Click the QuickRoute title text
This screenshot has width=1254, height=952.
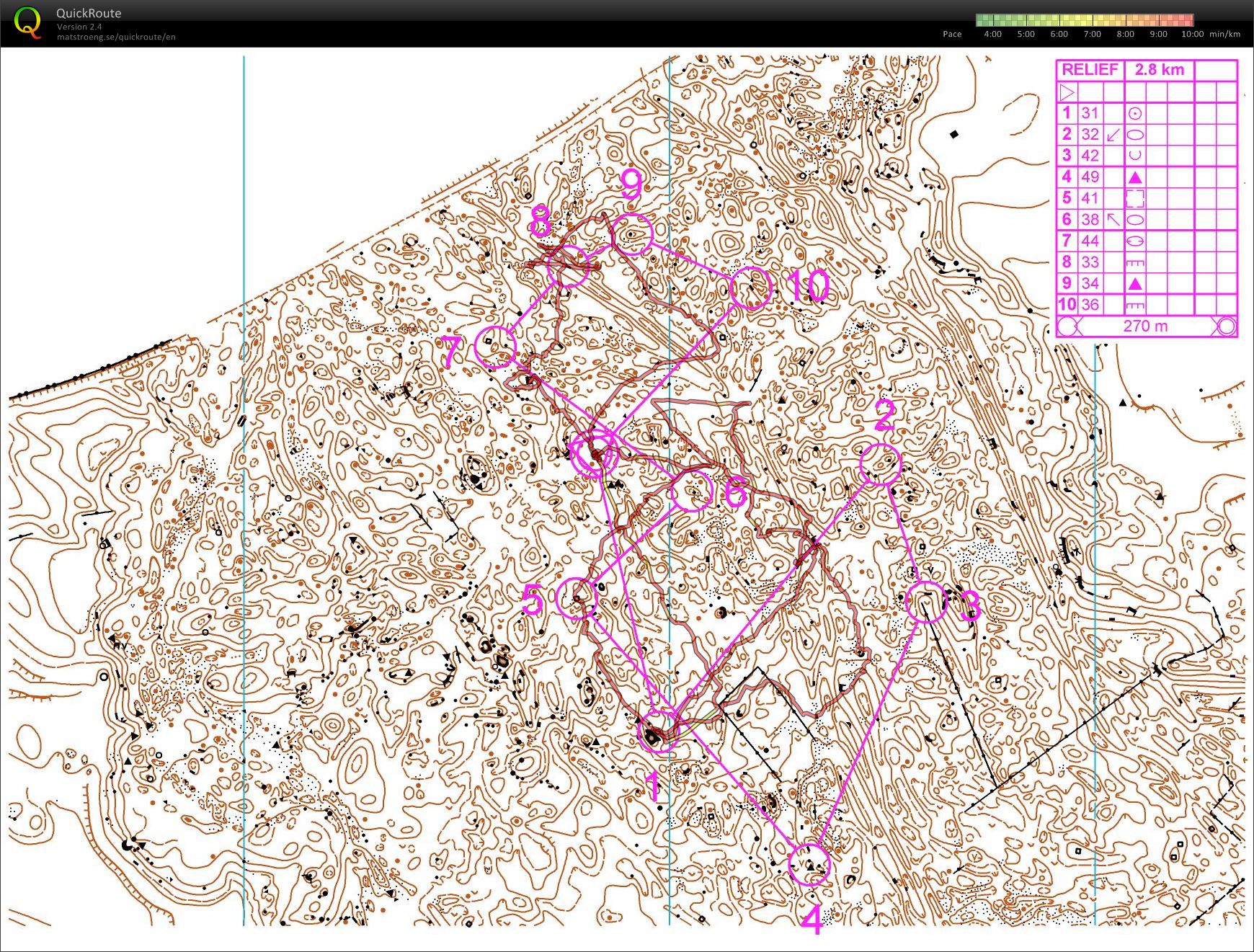coord(89,13)
